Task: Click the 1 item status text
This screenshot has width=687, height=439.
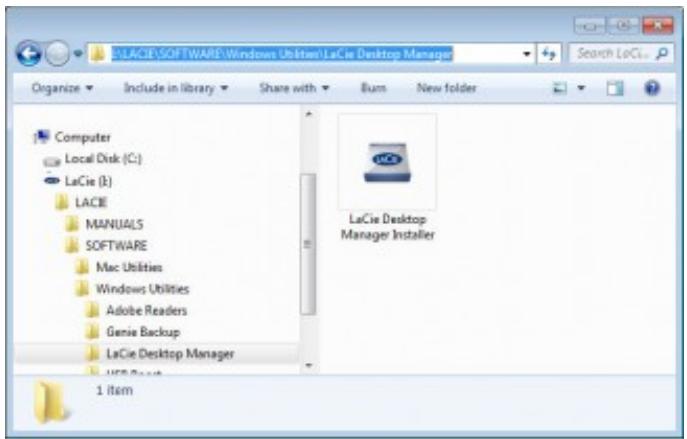Action: (114, 390)
